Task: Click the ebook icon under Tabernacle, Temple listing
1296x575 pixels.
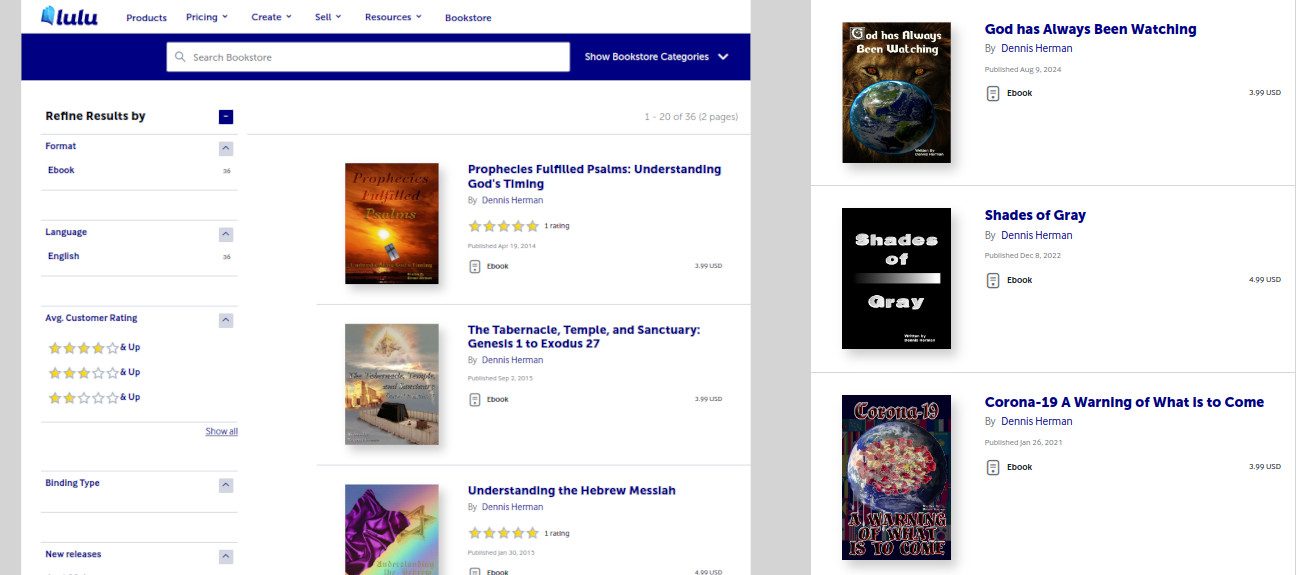Action: (475, 399)
